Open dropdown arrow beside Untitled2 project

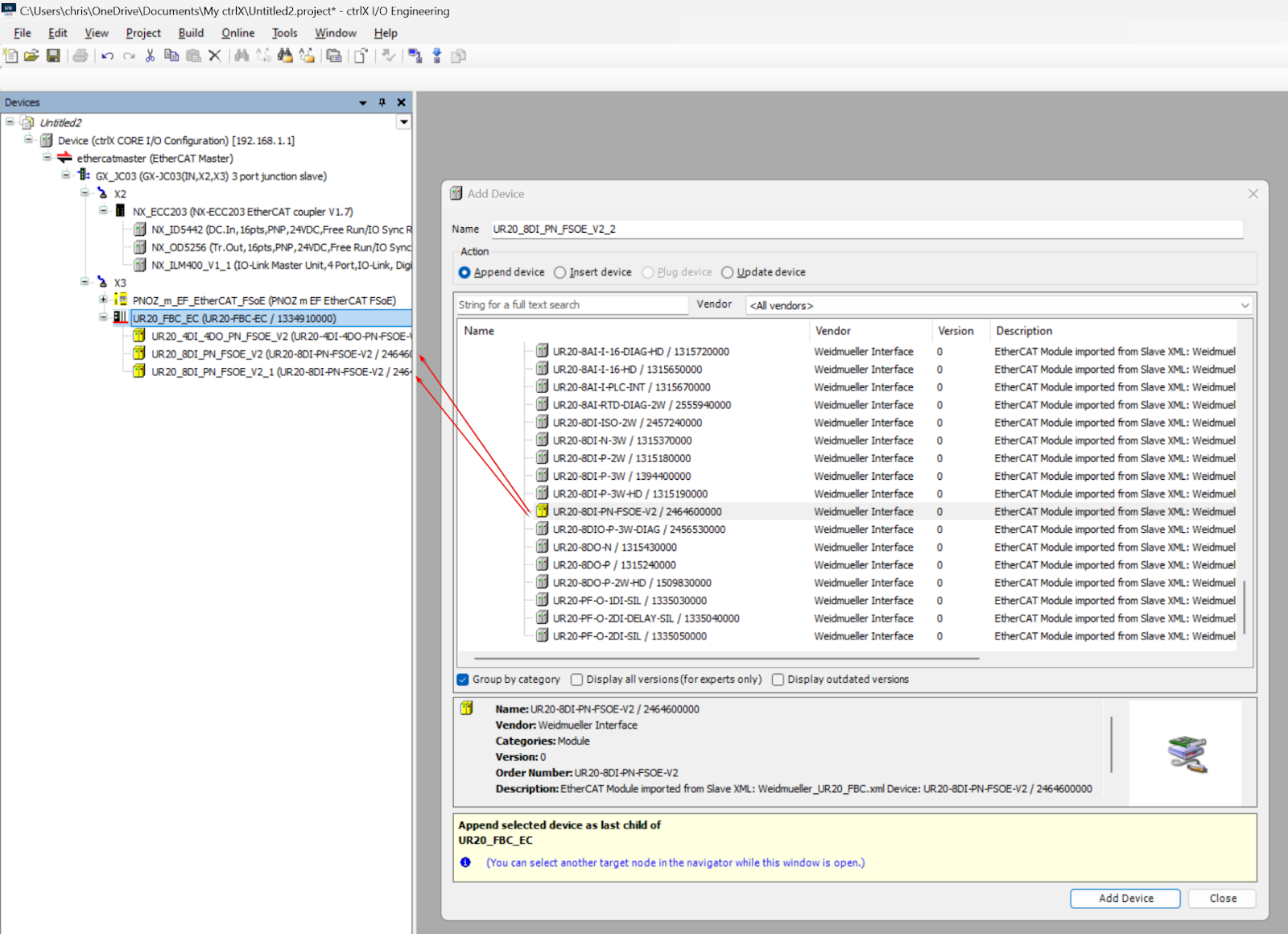(x=404, y=122)
